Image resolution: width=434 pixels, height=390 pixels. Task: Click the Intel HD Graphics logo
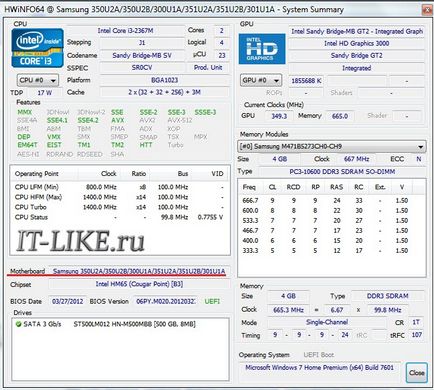pyautogui.click(x=262, y=49)
